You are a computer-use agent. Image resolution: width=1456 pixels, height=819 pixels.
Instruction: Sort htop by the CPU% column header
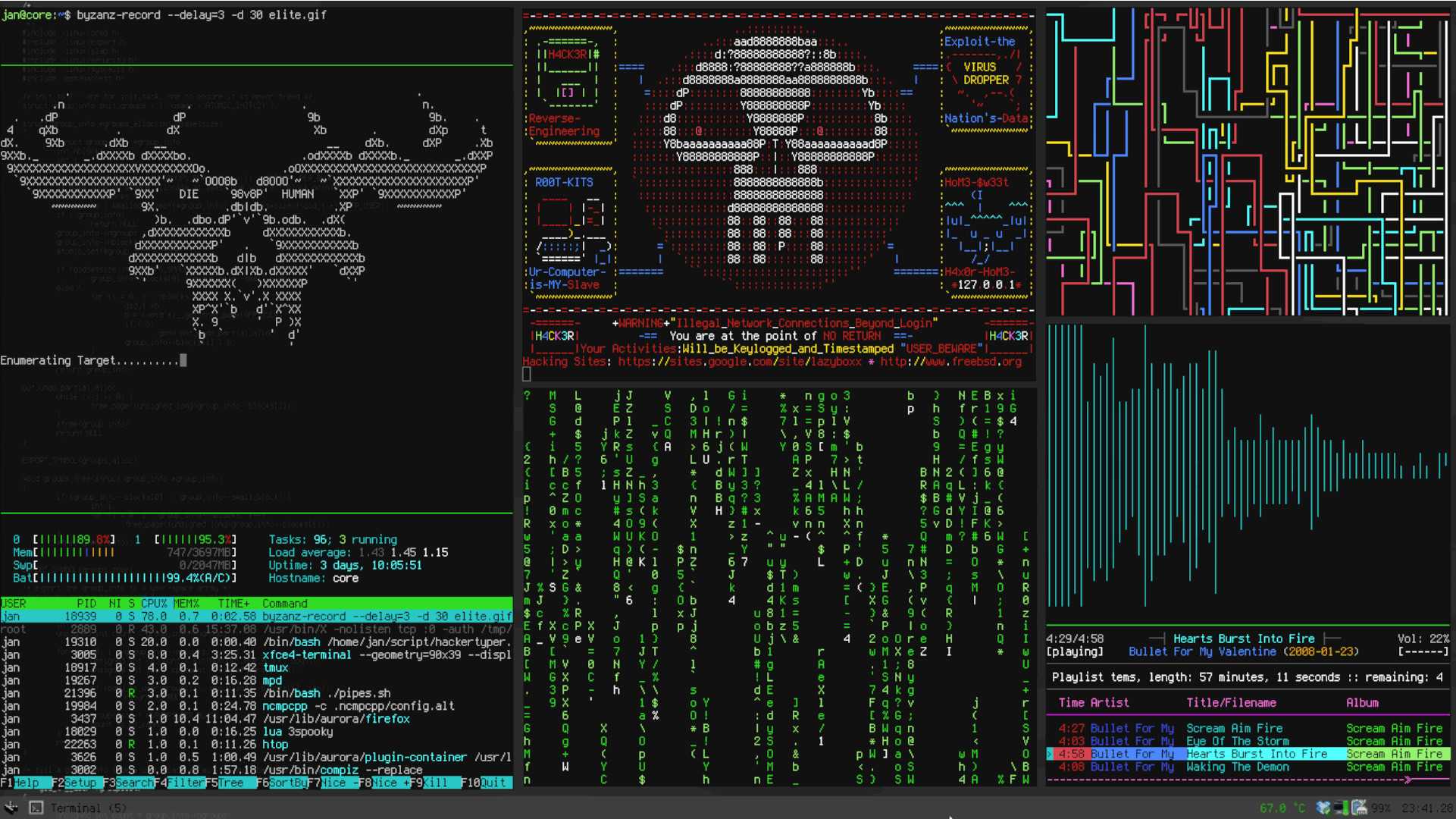[x=154, y=604]
